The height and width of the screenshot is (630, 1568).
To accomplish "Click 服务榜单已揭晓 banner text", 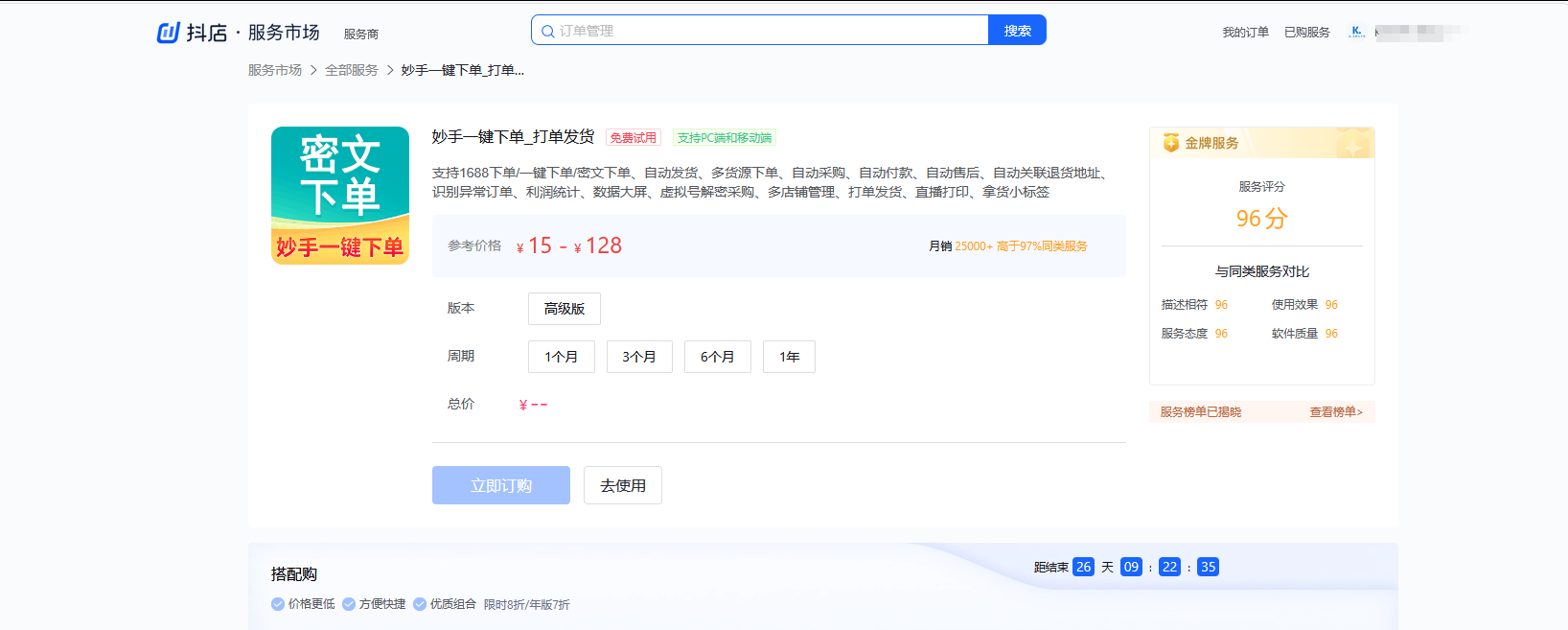I will [x=1201, y=411].
